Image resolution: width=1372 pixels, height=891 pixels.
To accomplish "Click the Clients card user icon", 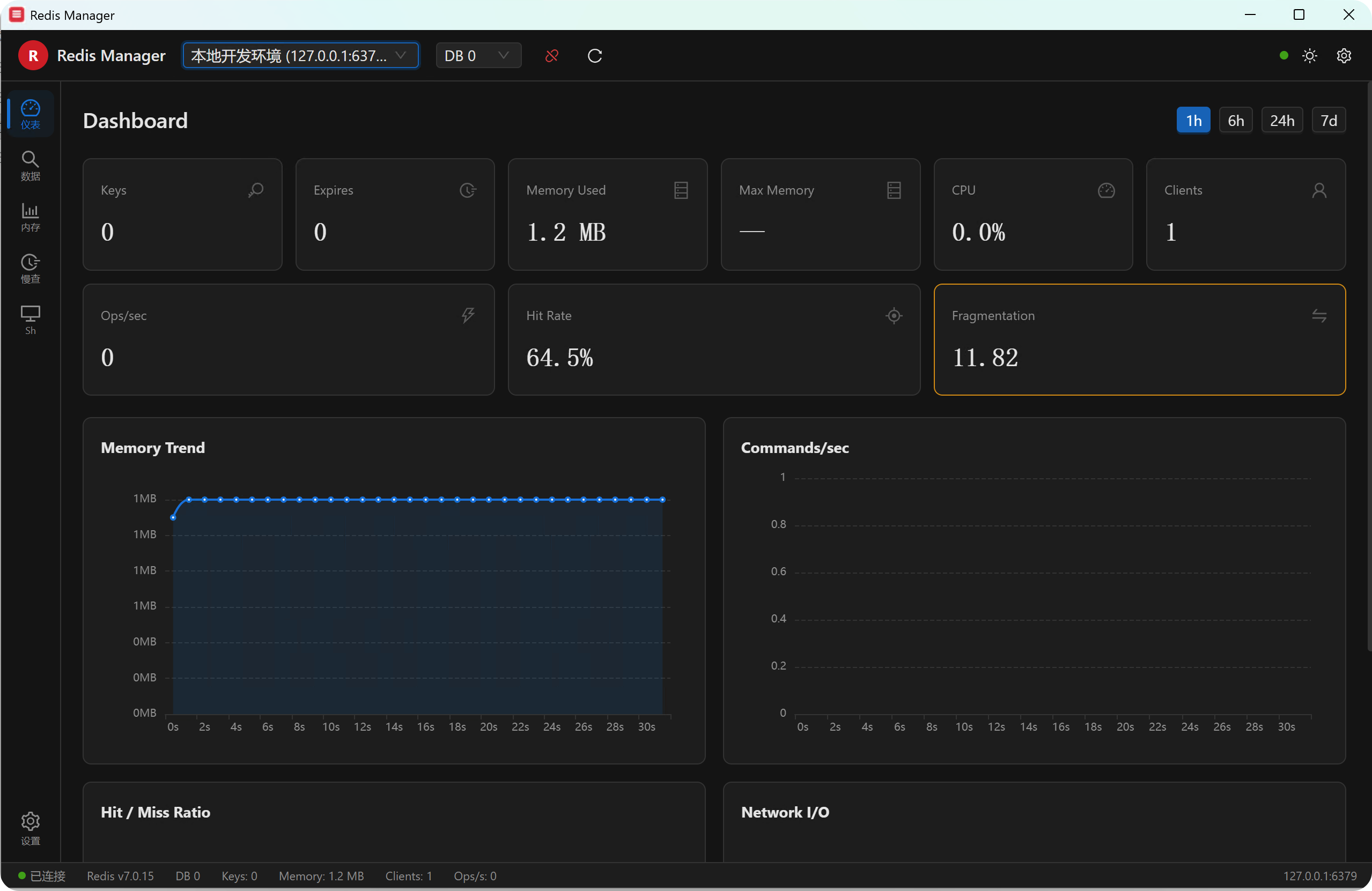I will pos(1319,190).
